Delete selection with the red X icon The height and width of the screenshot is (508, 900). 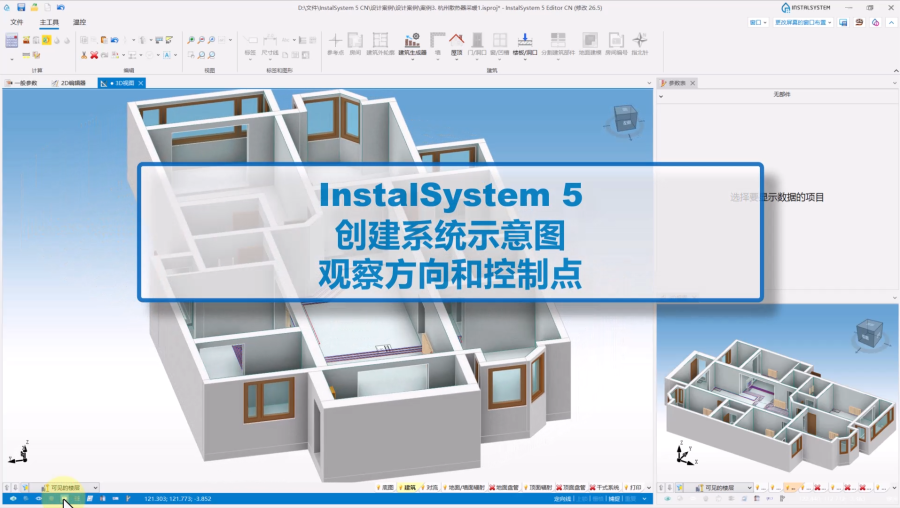94,55
